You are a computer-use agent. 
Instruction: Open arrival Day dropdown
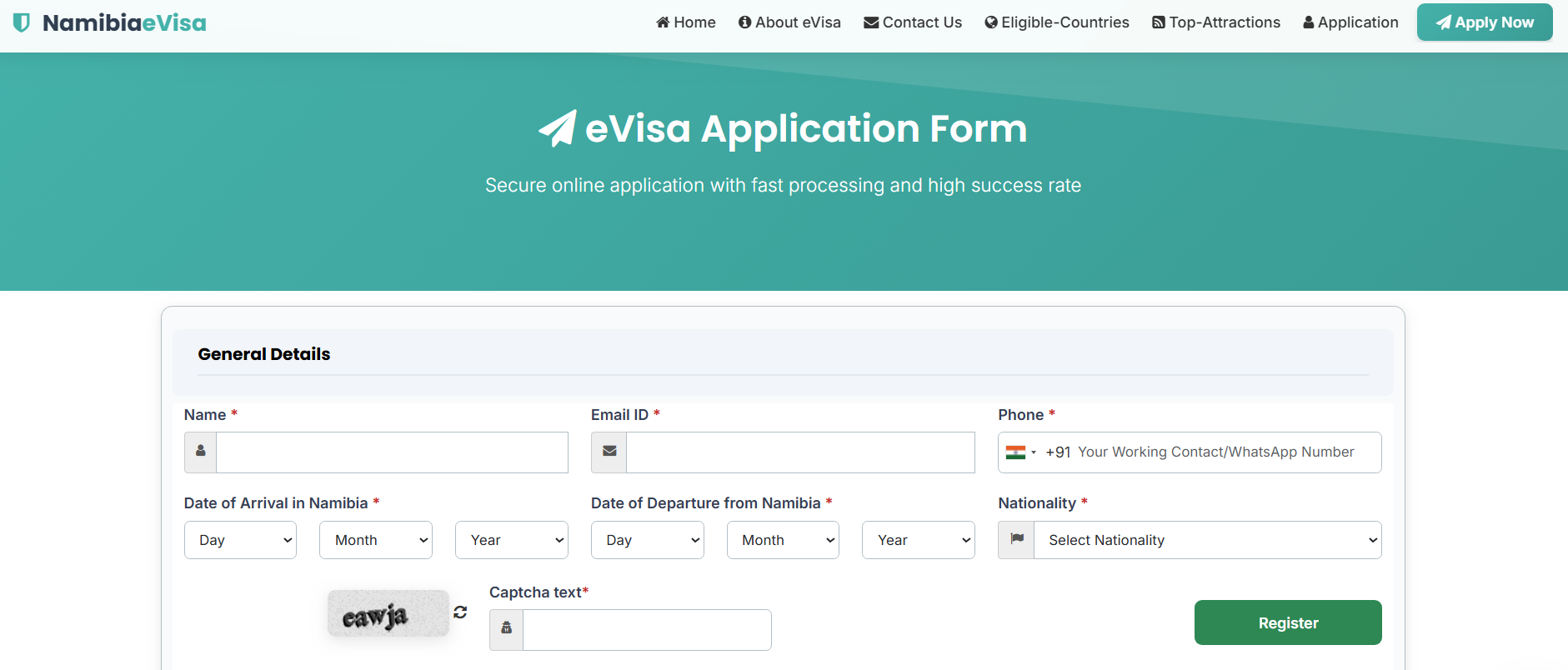[x=240, y=540]
